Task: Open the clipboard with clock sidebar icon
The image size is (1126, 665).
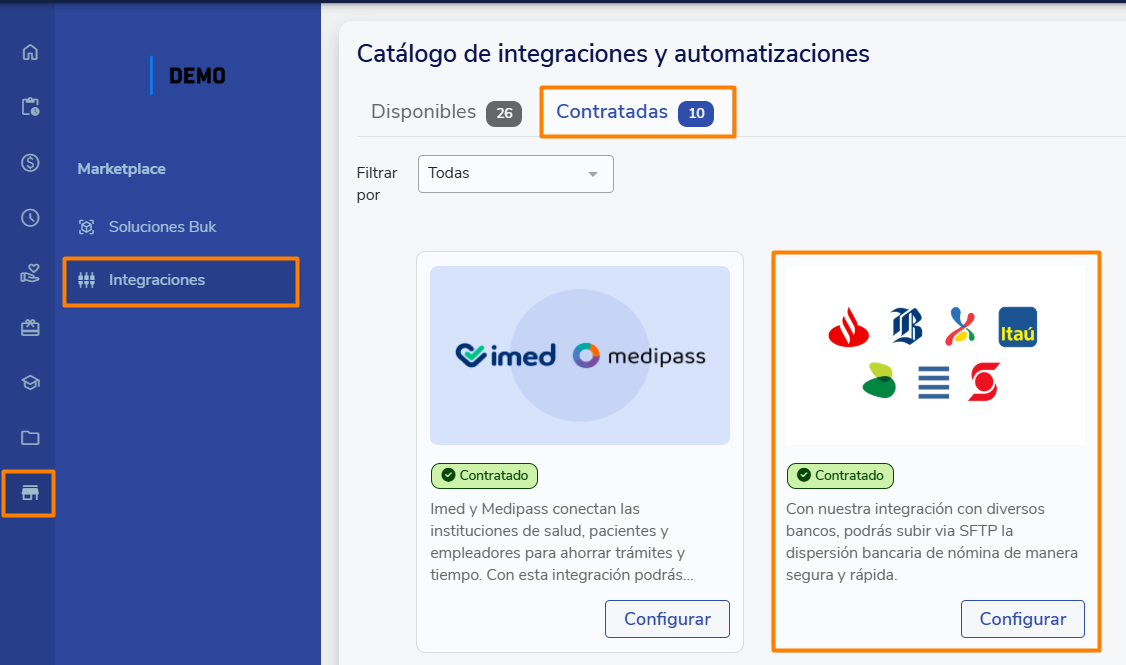Action: click(x=30, y=107)
